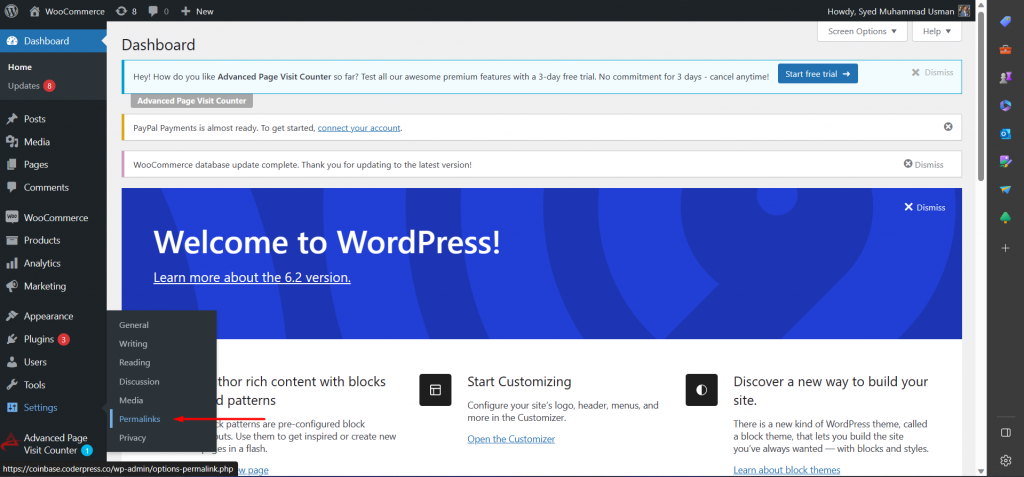Open the Outlook icon in browser sidebar
The image size is (1024, 477).
tap(1006, 133)
